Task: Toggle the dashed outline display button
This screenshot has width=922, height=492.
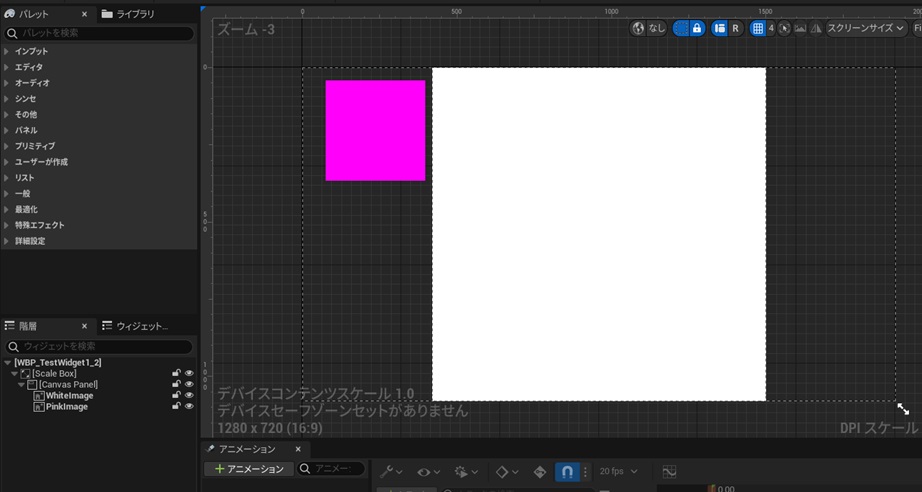Action: (x=681, y=28)
